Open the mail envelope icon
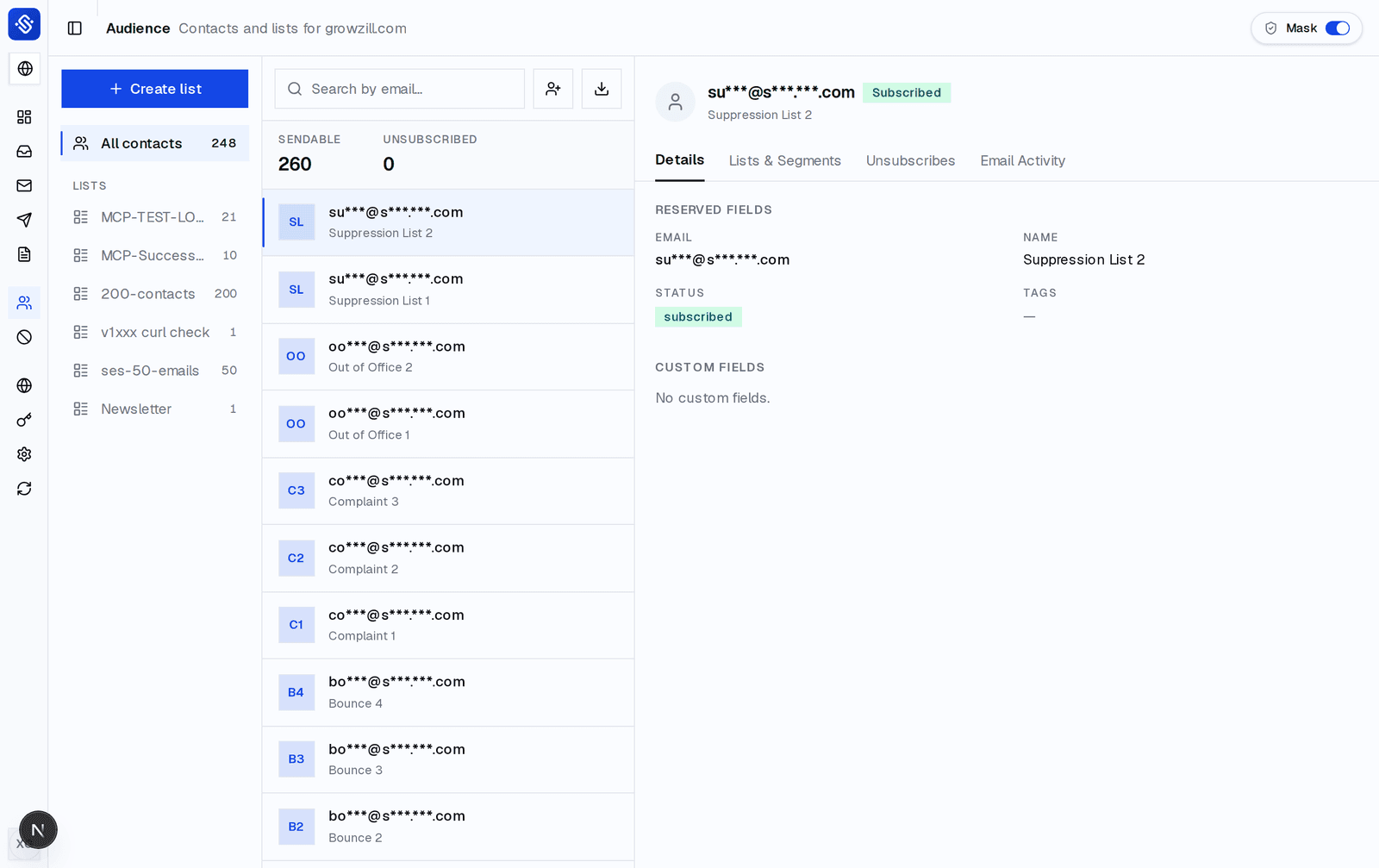Viewport: 1379px width, 868px height. tap(24, 185)
